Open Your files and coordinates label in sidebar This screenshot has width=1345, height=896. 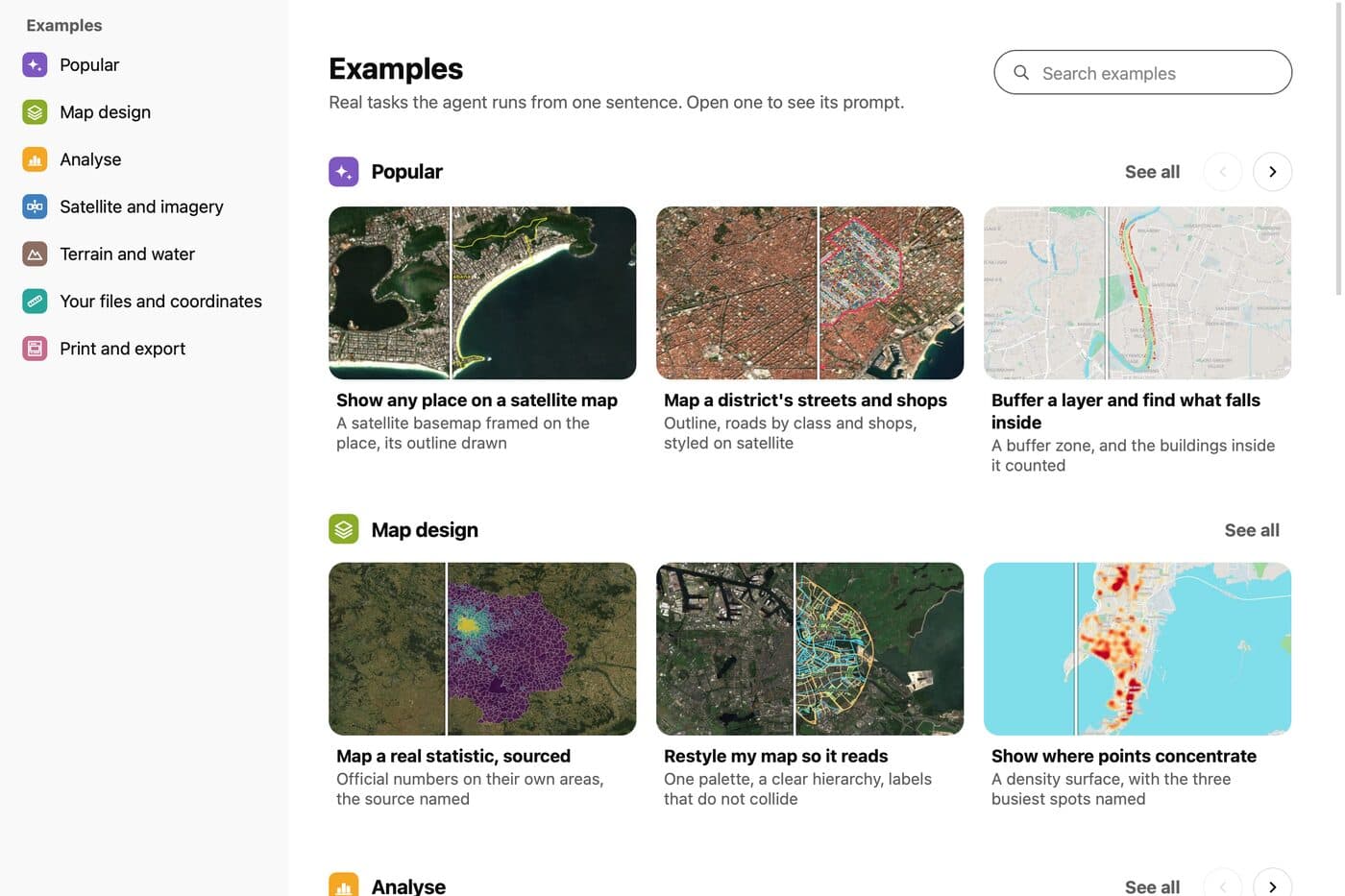160,301
